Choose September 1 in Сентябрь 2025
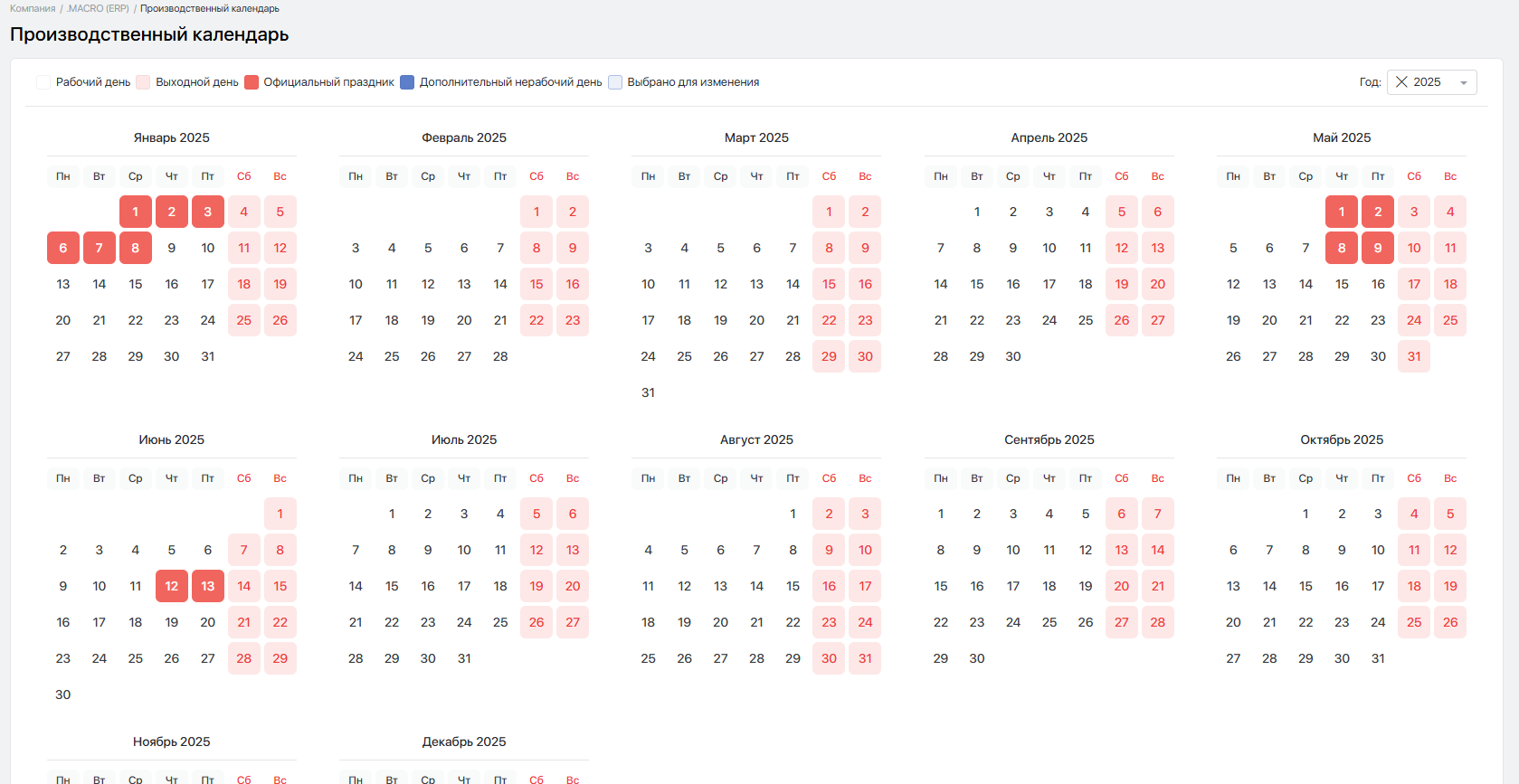This screenshot has height=784, width=1519. [941, 514]
